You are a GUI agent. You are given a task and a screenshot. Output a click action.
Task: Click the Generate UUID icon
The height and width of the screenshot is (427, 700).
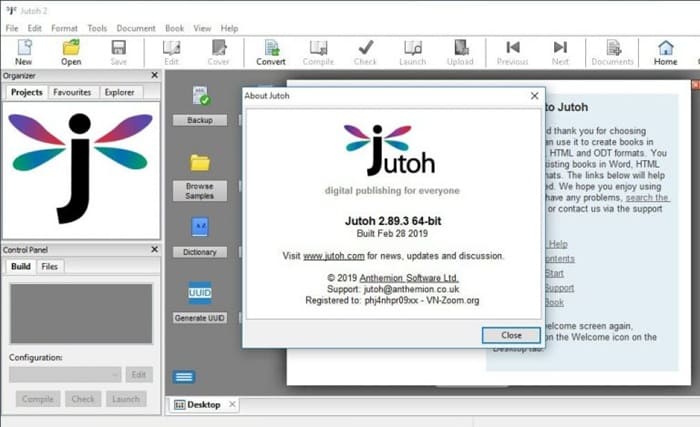200,293
